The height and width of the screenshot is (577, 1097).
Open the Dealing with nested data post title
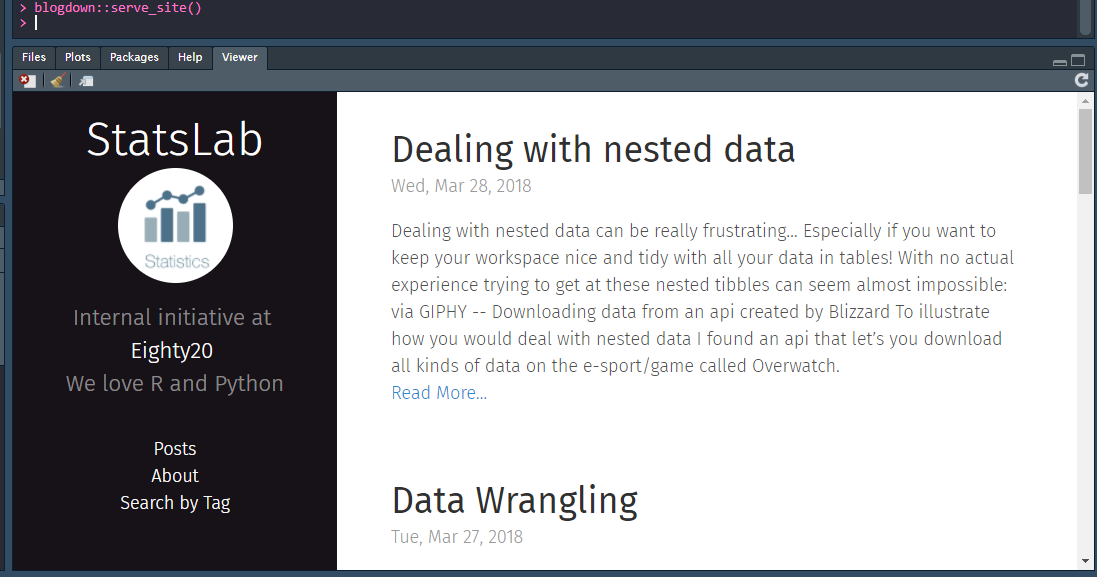tap(593, 150)
